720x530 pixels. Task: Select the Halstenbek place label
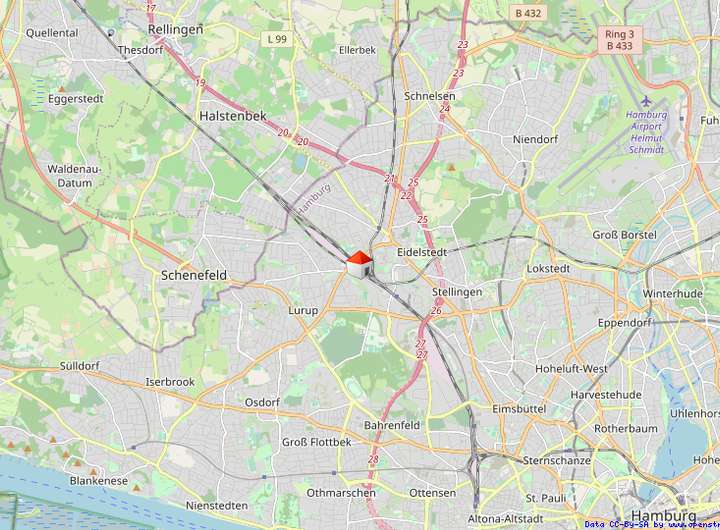click(233, 116)
